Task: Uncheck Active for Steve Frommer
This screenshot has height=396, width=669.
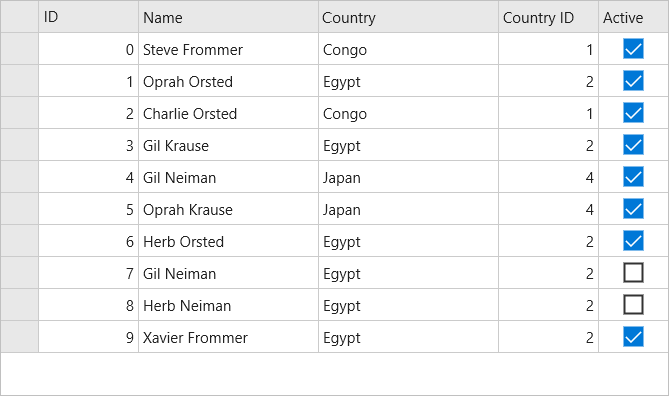Action: point(633,49)
